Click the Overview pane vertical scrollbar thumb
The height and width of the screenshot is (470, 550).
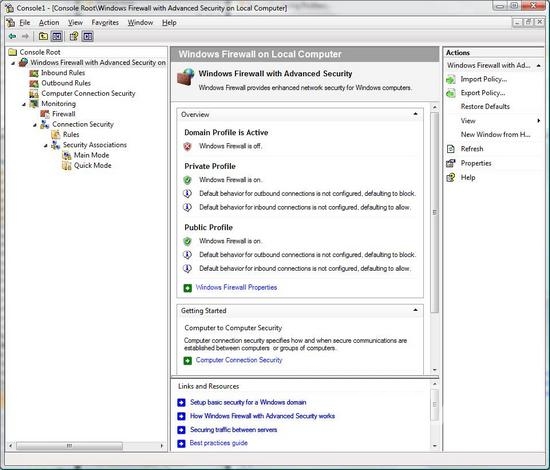[435, 212]
